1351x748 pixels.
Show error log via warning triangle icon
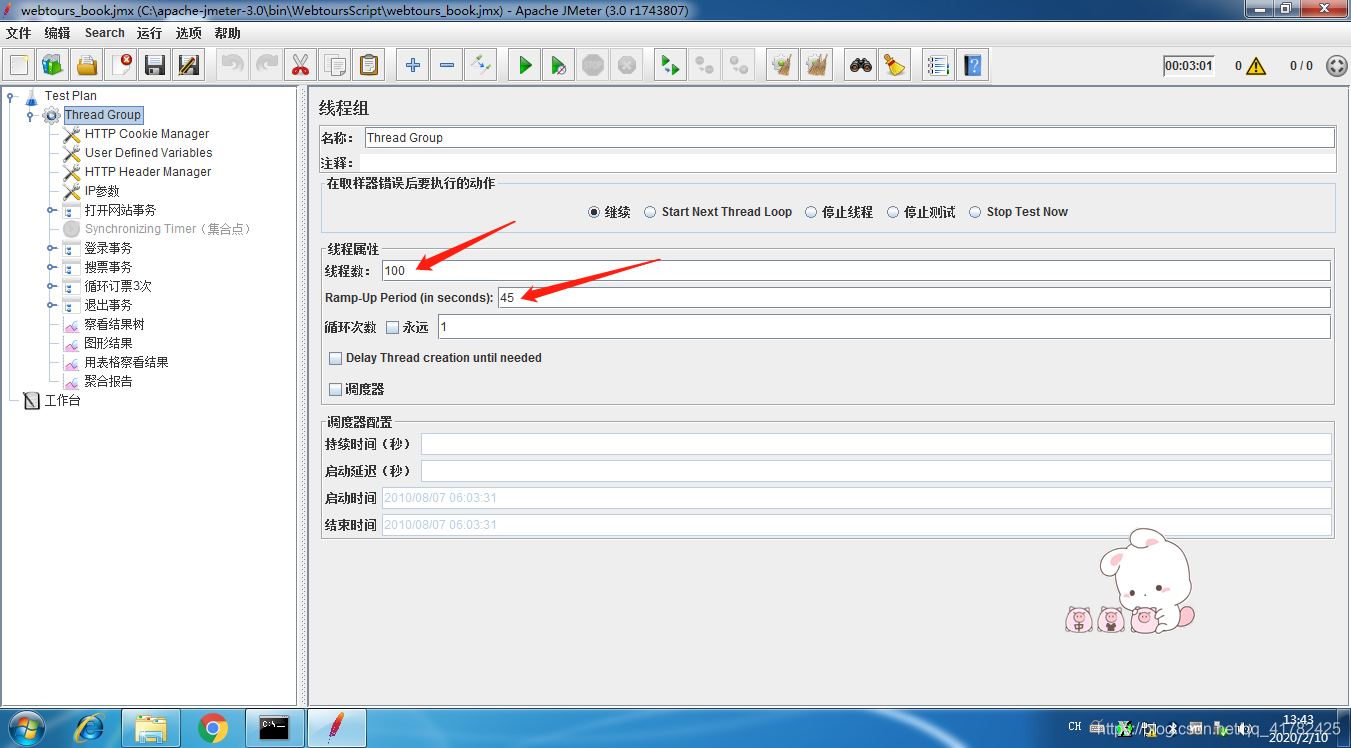pyautogui.click(x=1256, y=66)
